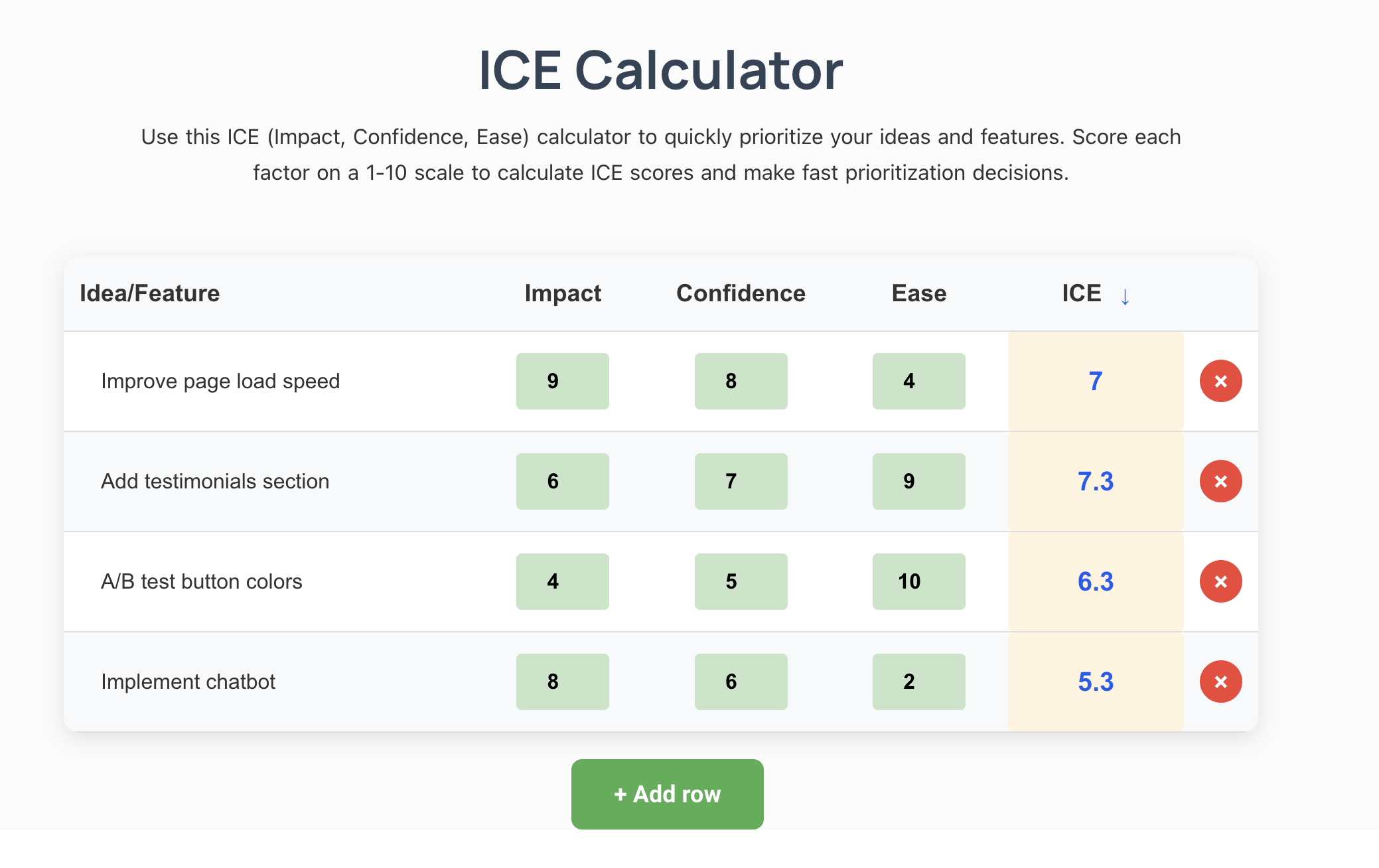
Task: Click the Confidence column header
Action: click(x=741, y=293)
